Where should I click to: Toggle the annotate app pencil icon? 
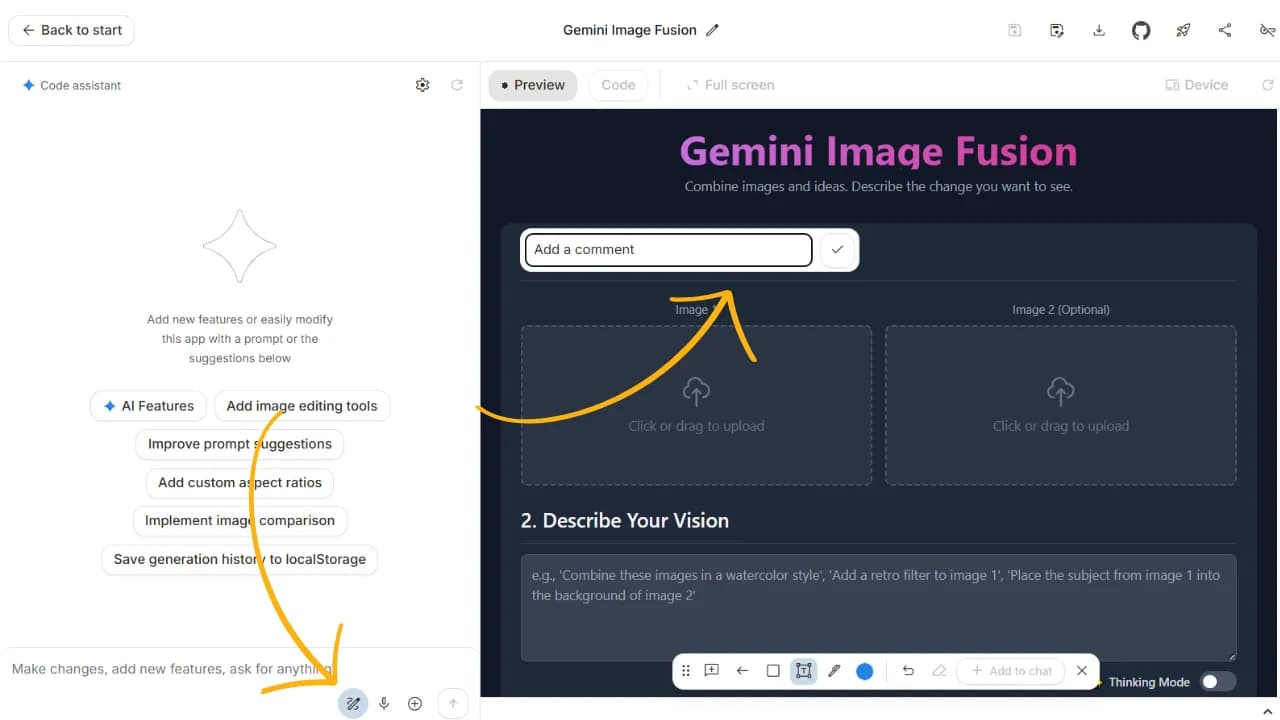[353, 704]
